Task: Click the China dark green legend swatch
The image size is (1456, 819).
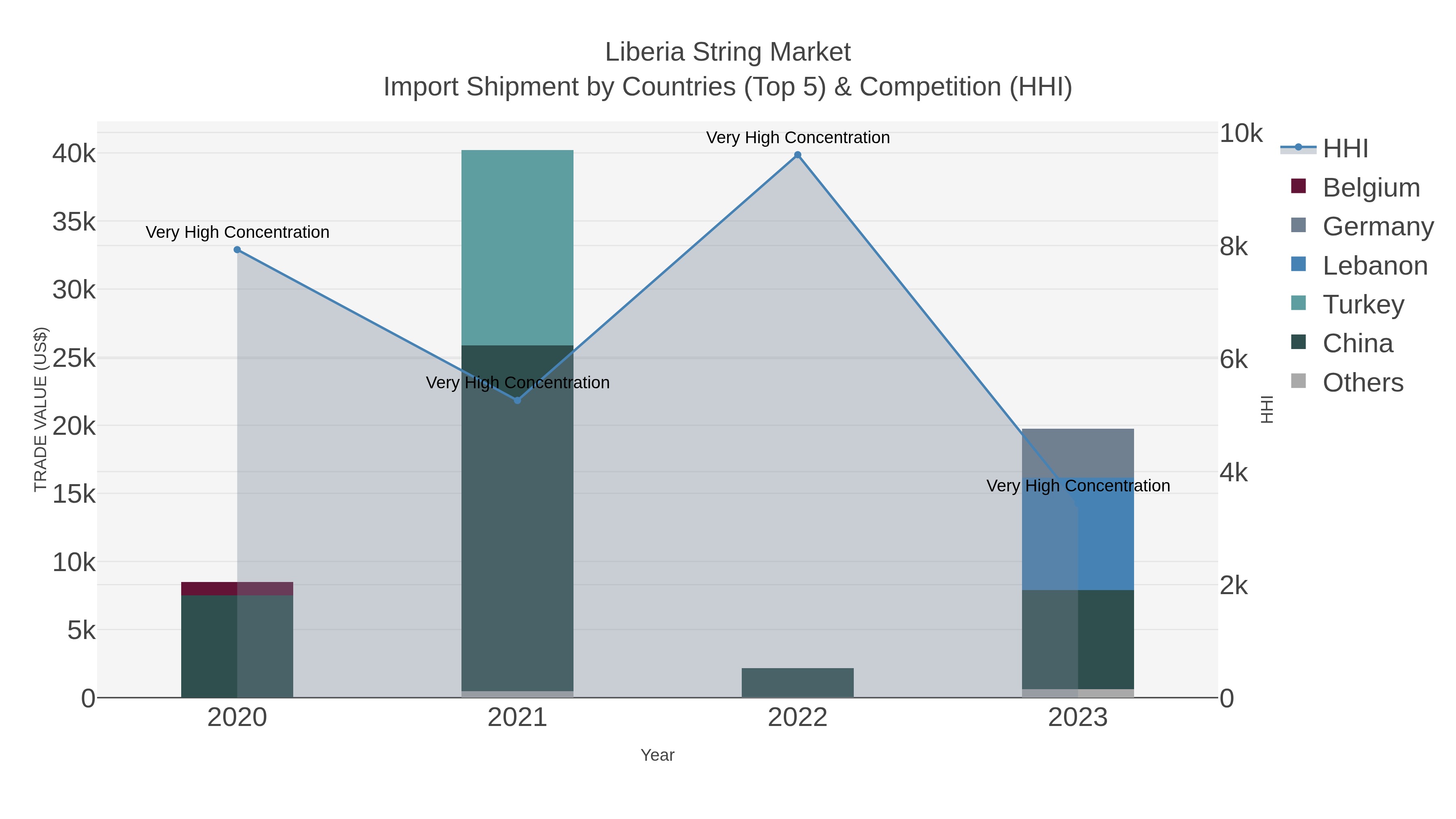Action: click(1299, 342)
